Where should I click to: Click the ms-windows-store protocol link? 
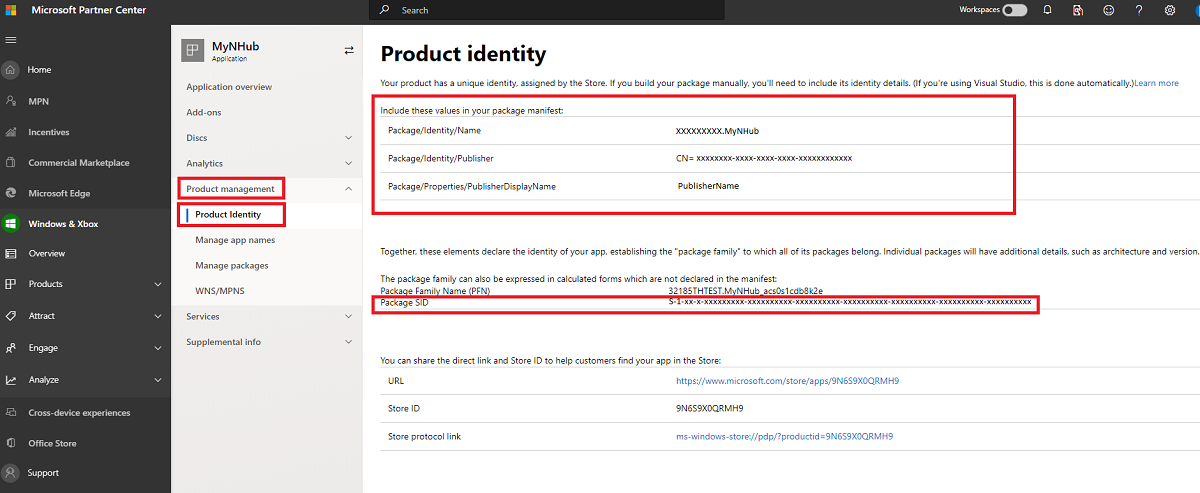[x=784, y=436]
